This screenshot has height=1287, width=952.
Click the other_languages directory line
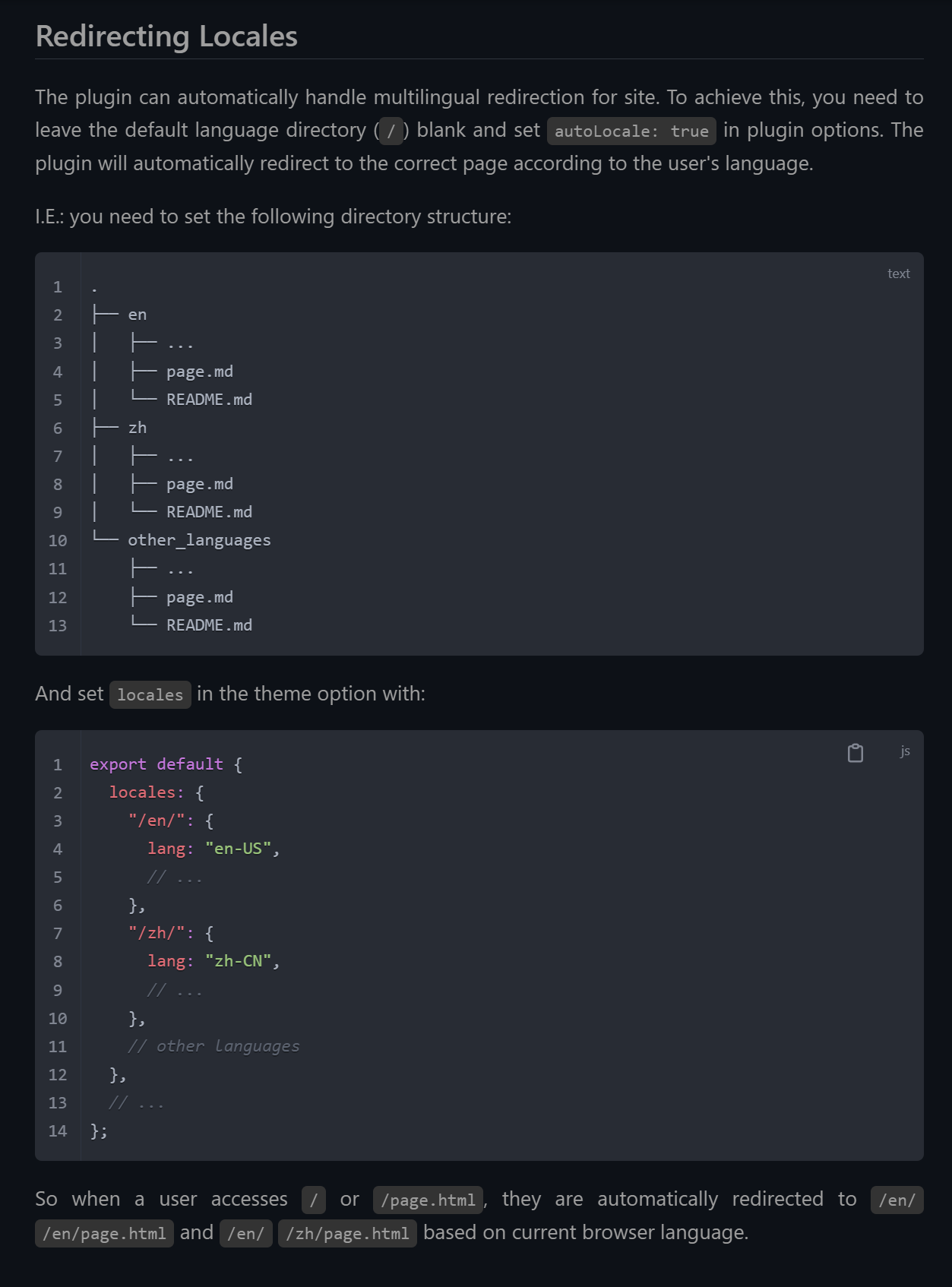click(199, 540)
